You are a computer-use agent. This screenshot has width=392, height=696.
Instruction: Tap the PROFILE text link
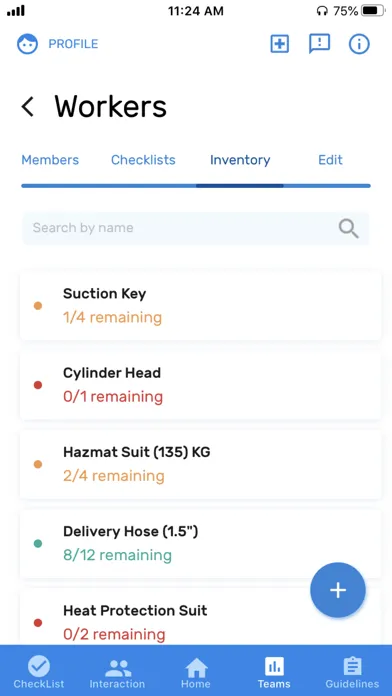tap(73, 44)
